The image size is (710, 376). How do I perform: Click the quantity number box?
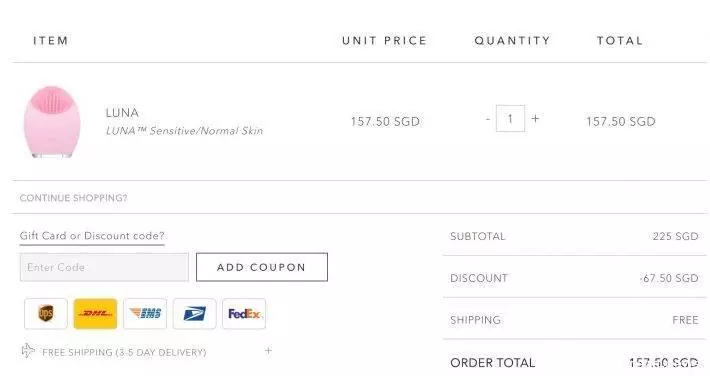(510, 119)
